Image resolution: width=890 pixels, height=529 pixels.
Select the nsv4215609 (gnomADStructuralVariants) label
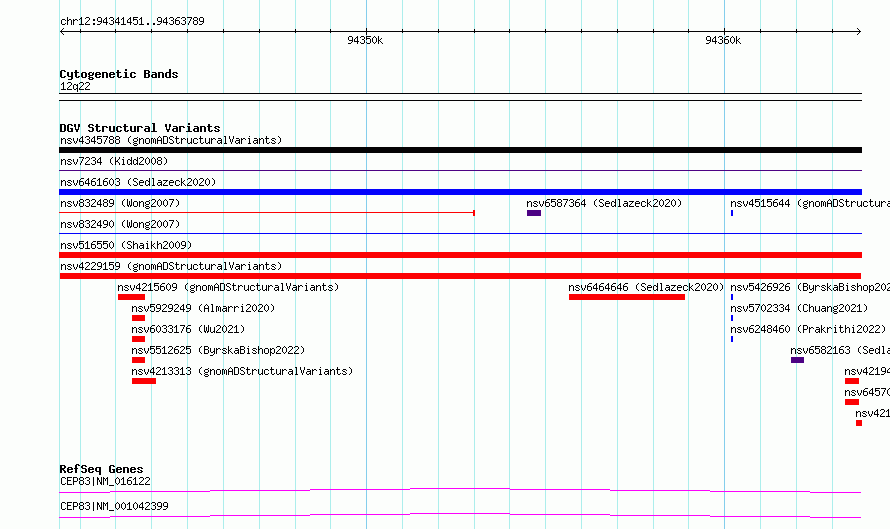228,287
